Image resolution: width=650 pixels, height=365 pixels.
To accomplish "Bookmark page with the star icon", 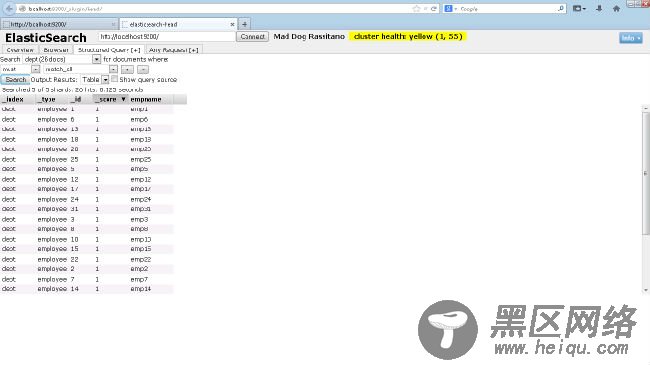I will [x=416, y=9].
